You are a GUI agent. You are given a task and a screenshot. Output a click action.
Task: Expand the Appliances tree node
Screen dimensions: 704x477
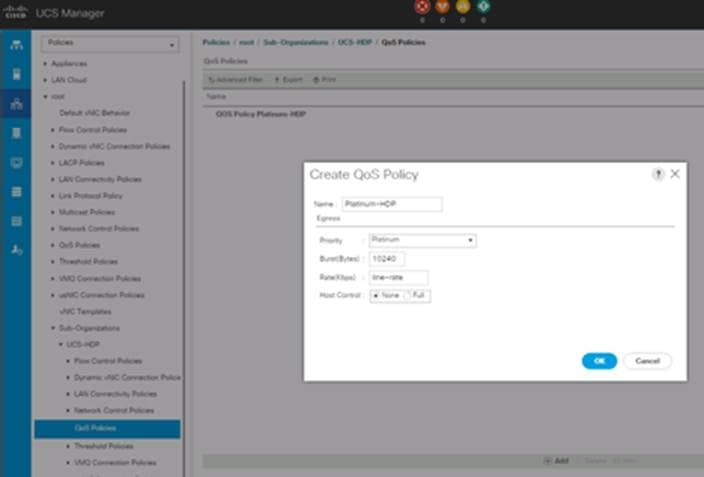point(45,64)
